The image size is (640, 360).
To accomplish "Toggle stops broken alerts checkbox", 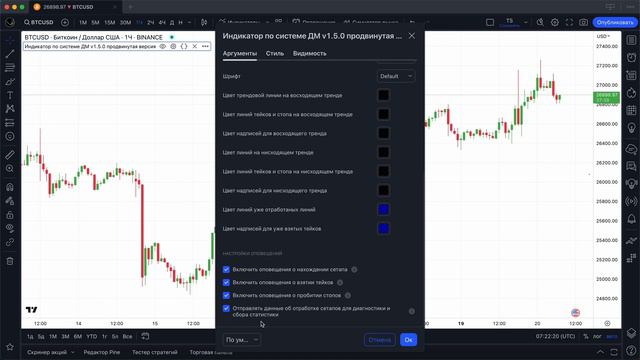I will click(x=226, y=295).
